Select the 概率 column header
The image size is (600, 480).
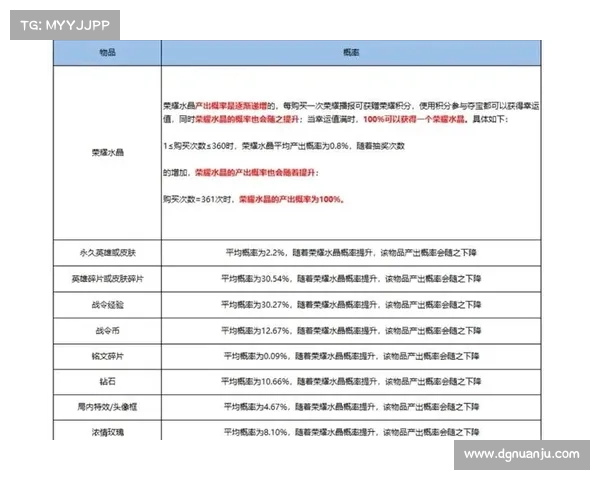coord(337,51)
